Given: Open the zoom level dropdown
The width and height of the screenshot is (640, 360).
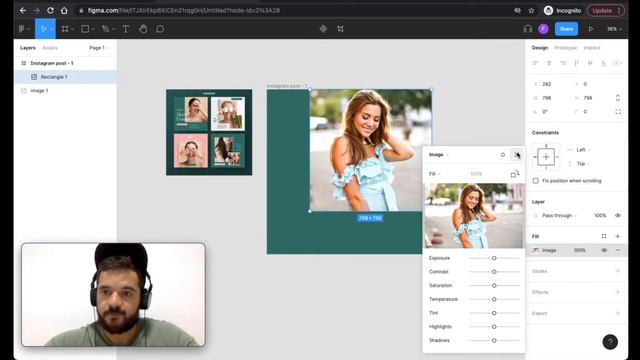Looking at the screenshot, I should coord(614,29).
